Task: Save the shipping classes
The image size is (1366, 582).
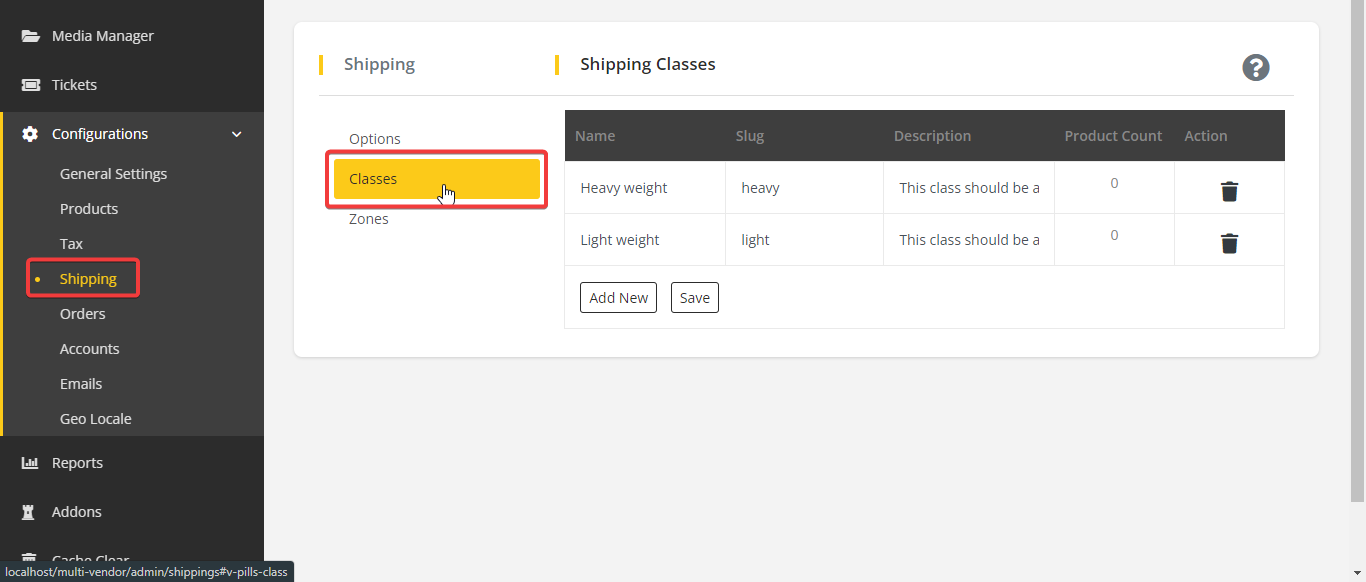Action: coord(695,298)
